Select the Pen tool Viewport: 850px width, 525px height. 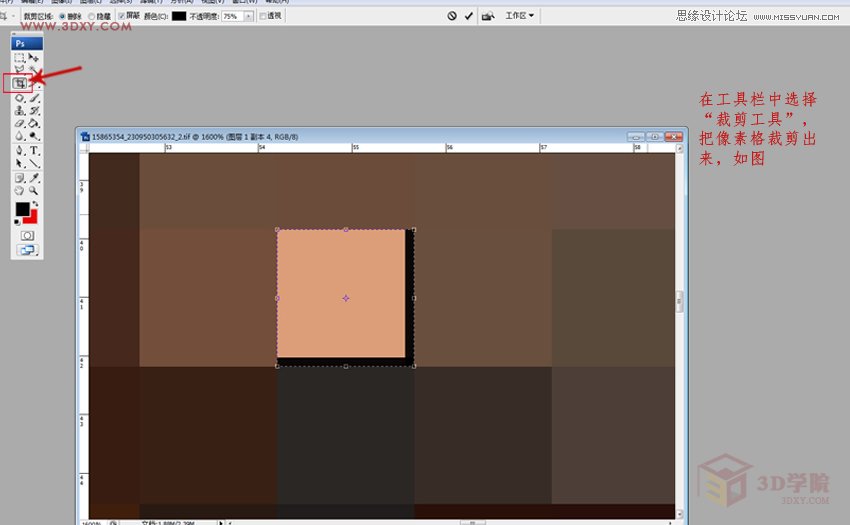click(20, 150)
